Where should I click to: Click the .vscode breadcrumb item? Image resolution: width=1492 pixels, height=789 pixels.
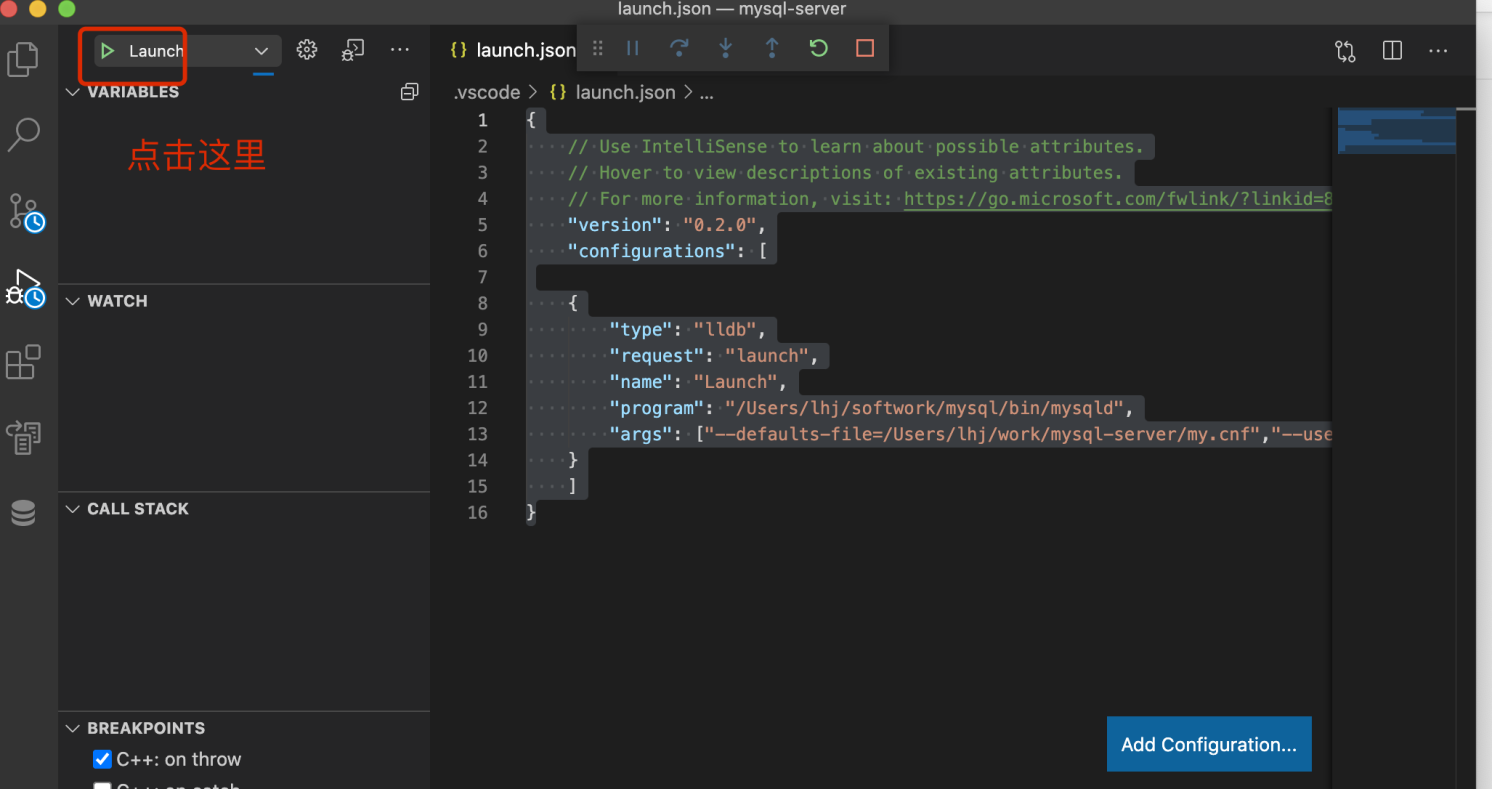(487, 92)
